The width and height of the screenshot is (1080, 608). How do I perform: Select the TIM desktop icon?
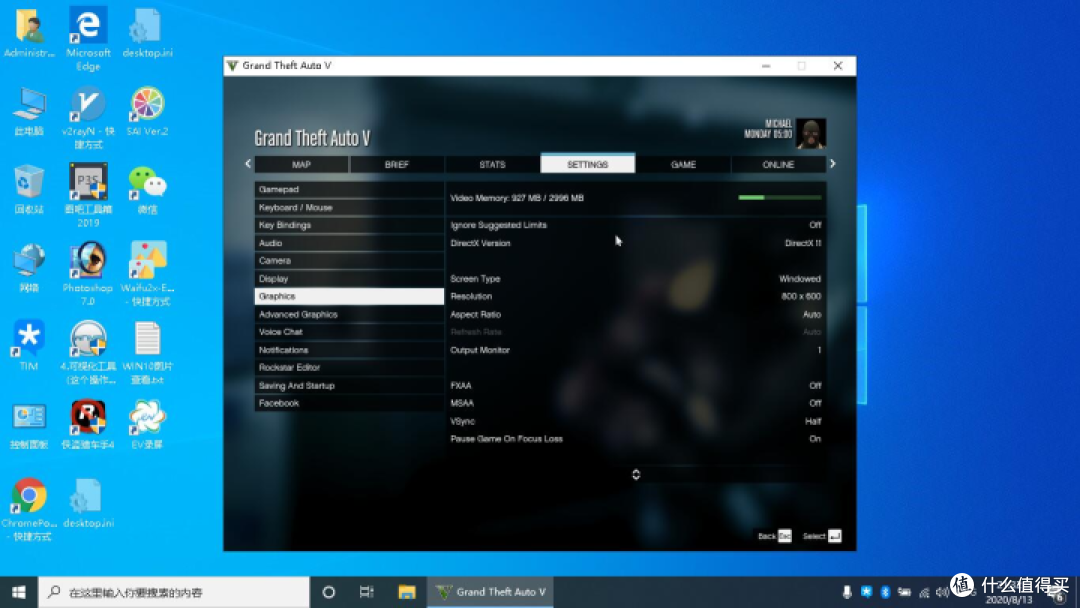[29, 346]
